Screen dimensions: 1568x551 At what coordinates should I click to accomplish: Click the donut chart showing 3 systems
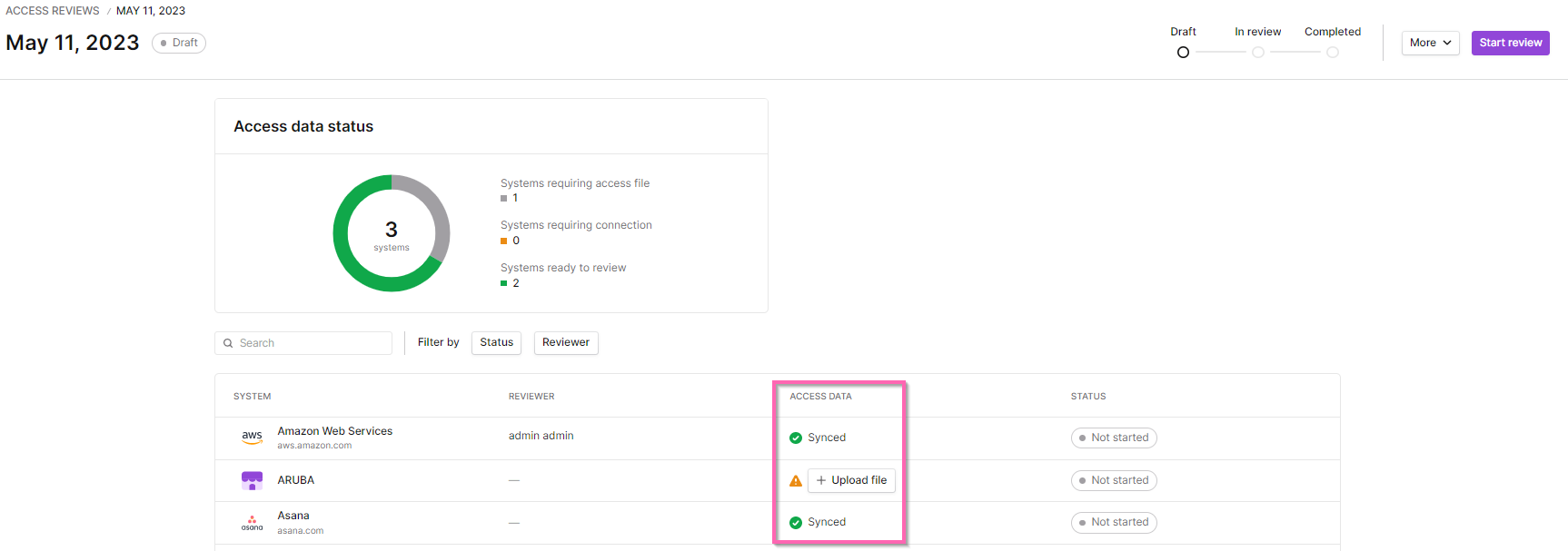pos(392,233)
